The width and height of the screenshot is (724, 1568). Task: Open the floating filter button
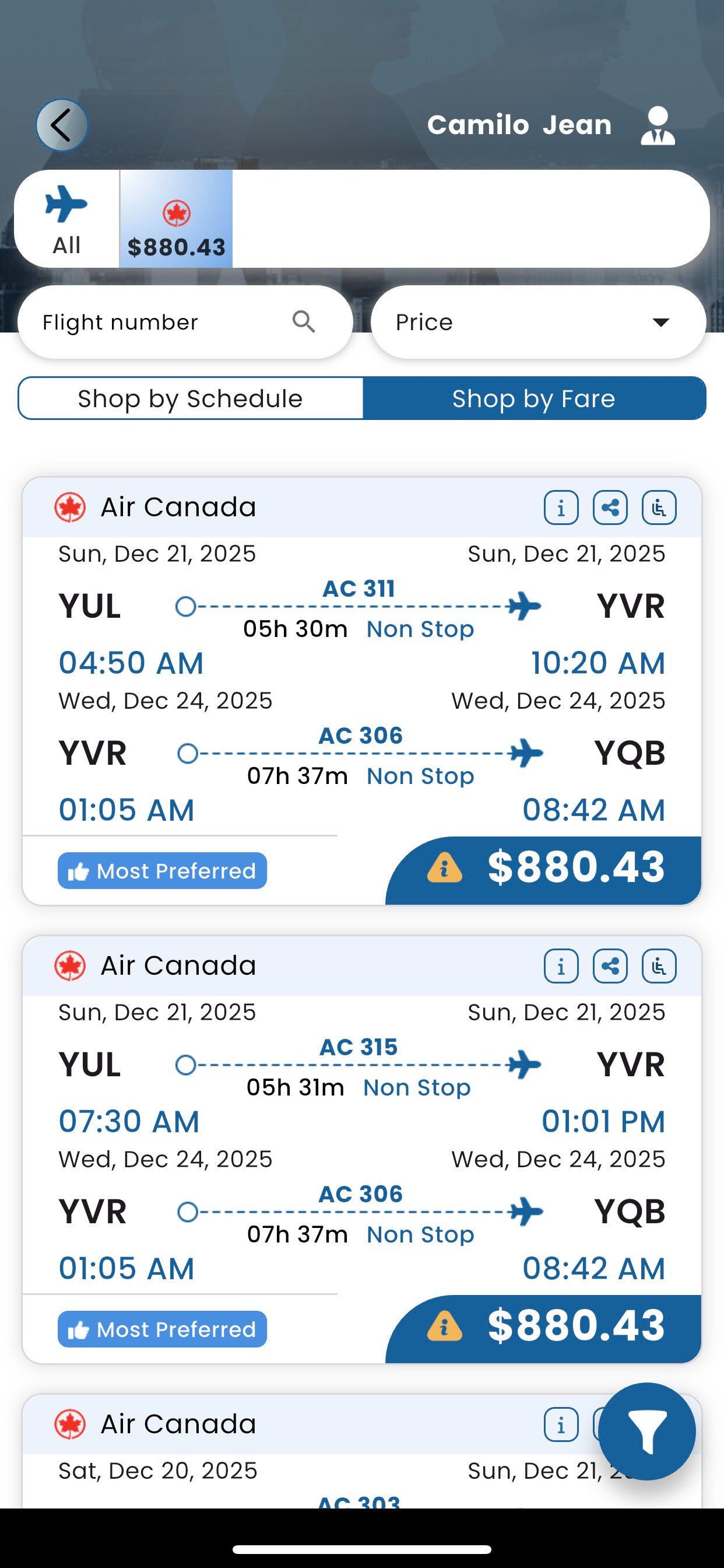click(x=646, y=1431)
